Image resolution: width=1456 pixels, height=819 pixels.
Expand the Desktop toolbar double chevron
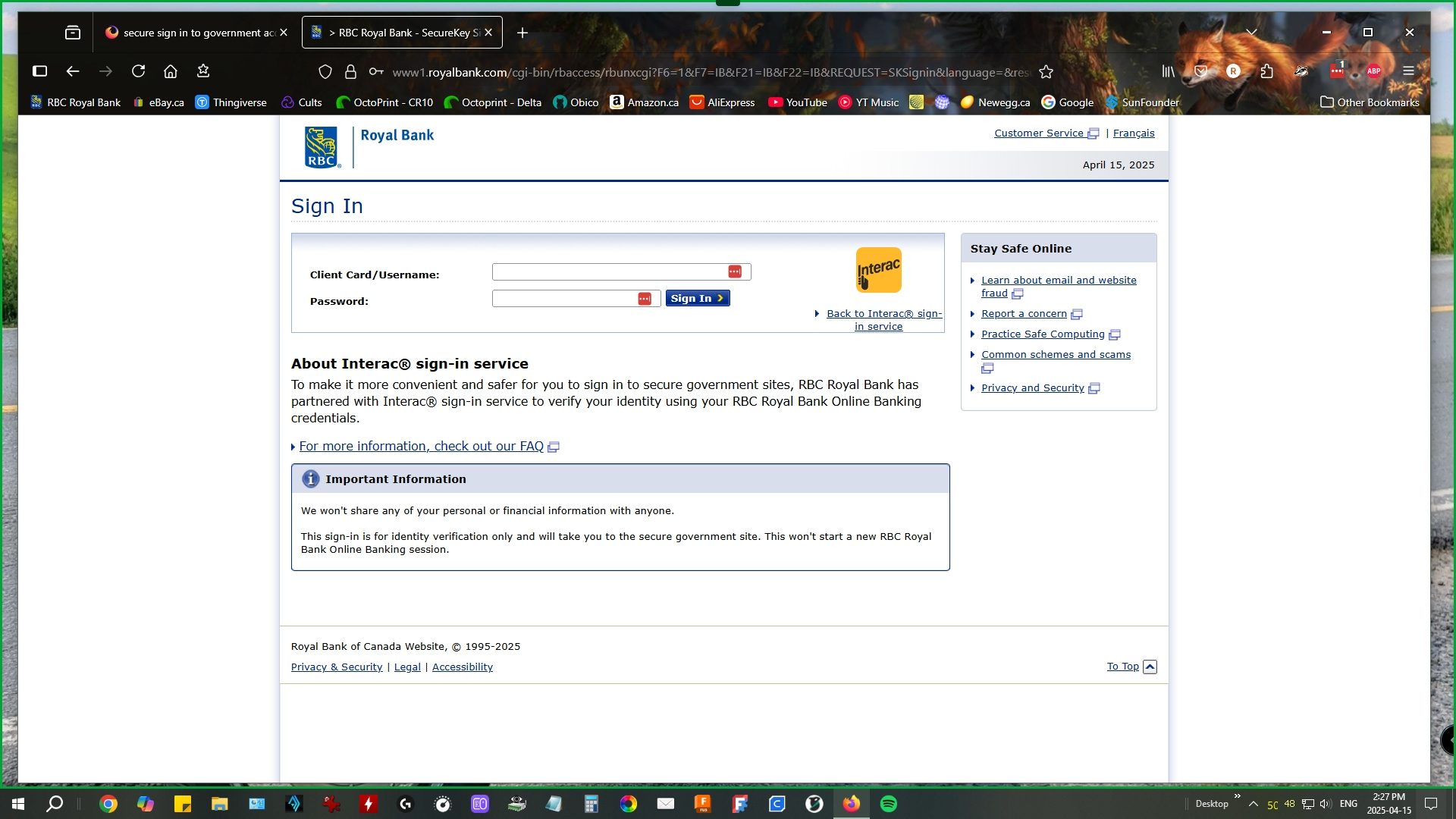click(x=1238, y=795)
